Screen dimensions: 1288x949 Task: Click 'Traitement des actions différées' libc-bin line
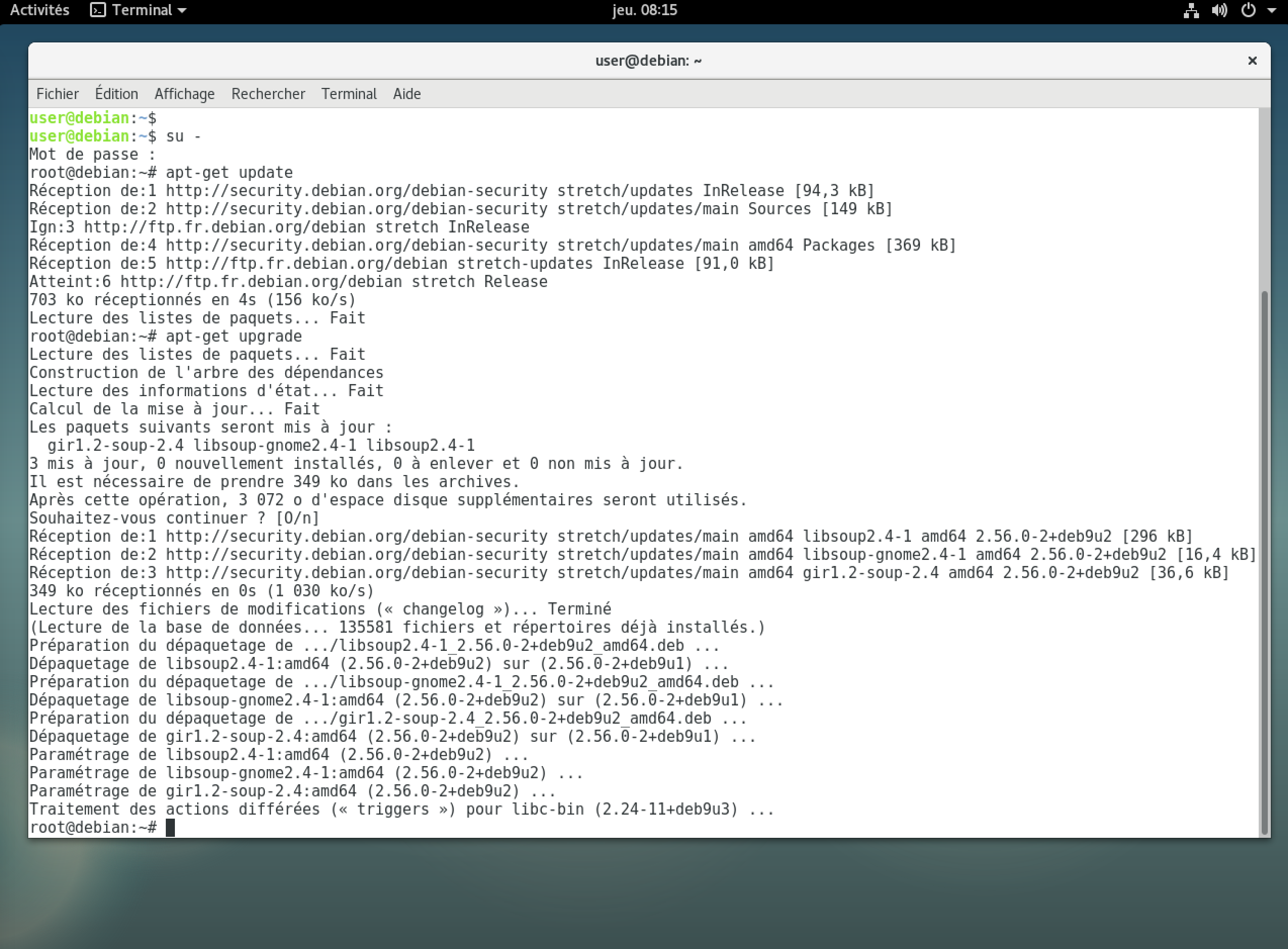[x=401, y=810]
